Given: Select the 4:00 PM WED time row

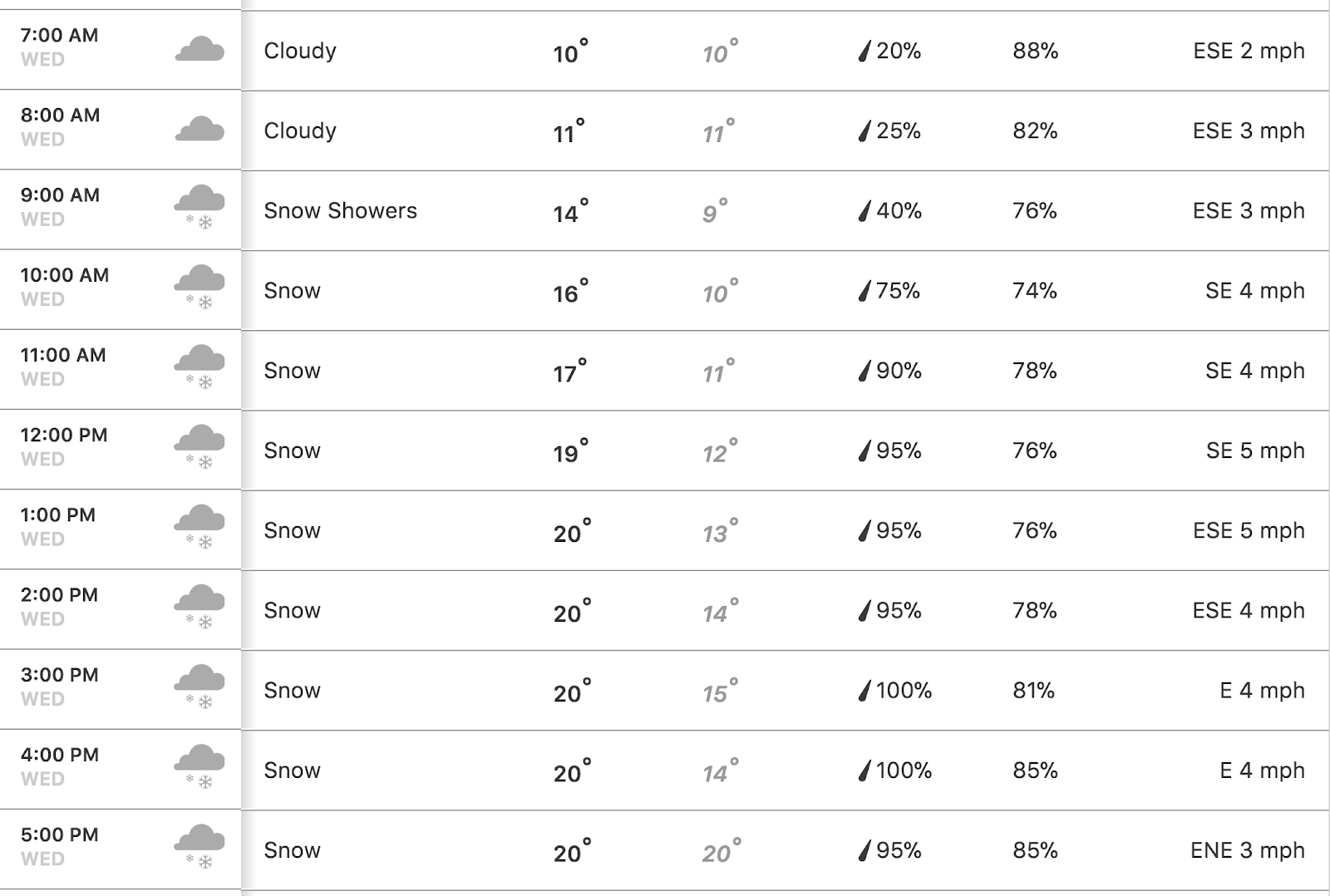Looking at the screenshot, I should [x=121, y=770].
